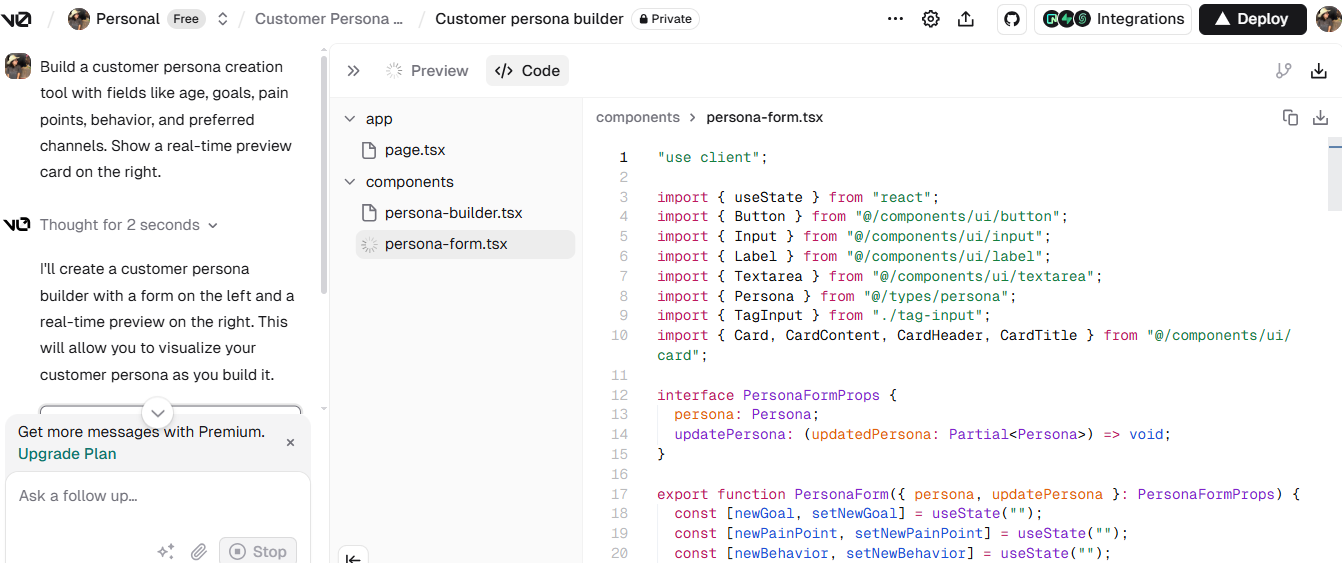Switch to the Preview tab
The height and width of the screenshot is (563, 1342).
tap(427, 71)
